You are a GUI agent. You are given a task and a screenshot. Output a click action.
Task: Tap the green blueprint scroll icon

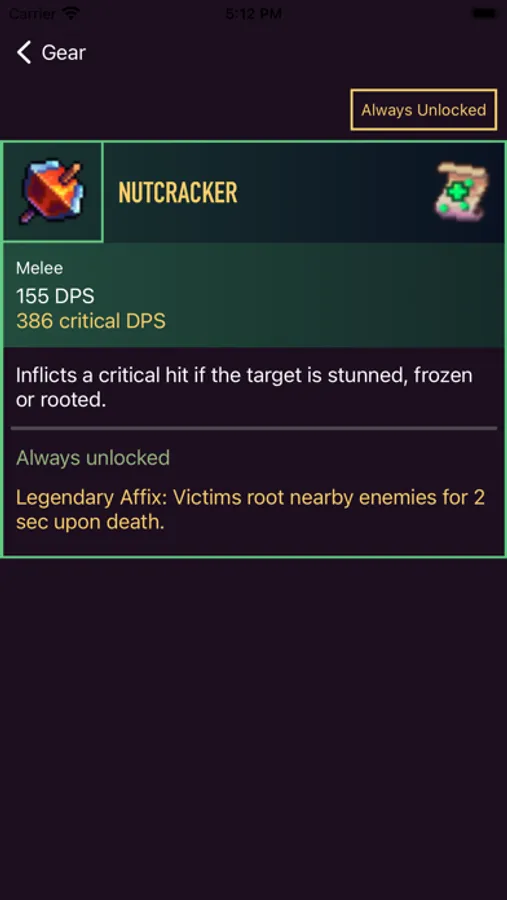[462, 192]
